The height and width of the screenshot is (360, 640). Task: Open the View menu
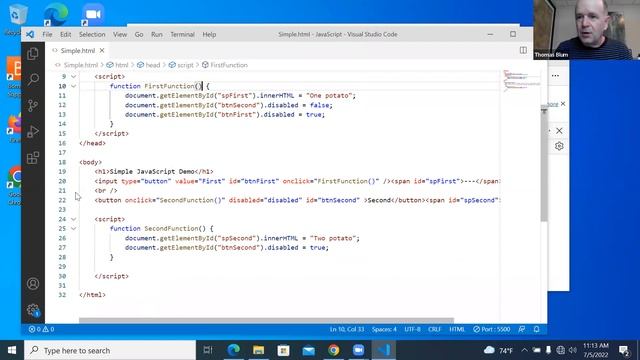coord(120,34)
